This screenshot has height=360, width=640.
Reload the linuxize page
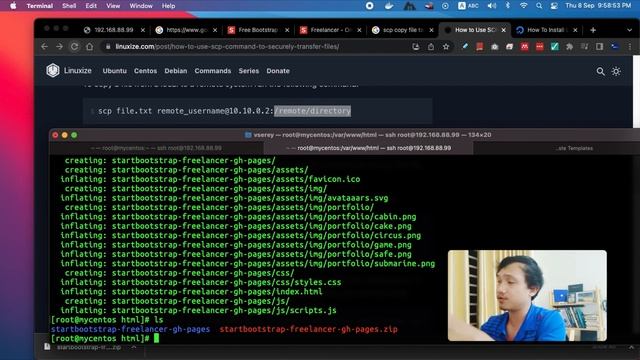click(74, 47)
